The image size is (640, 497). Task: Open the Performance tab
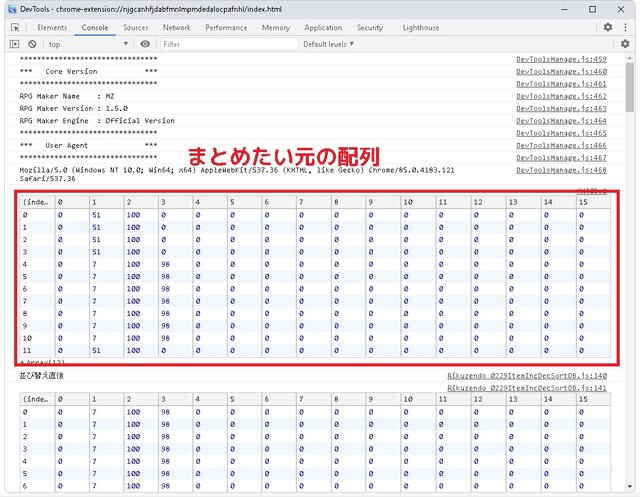pos(226,28)
